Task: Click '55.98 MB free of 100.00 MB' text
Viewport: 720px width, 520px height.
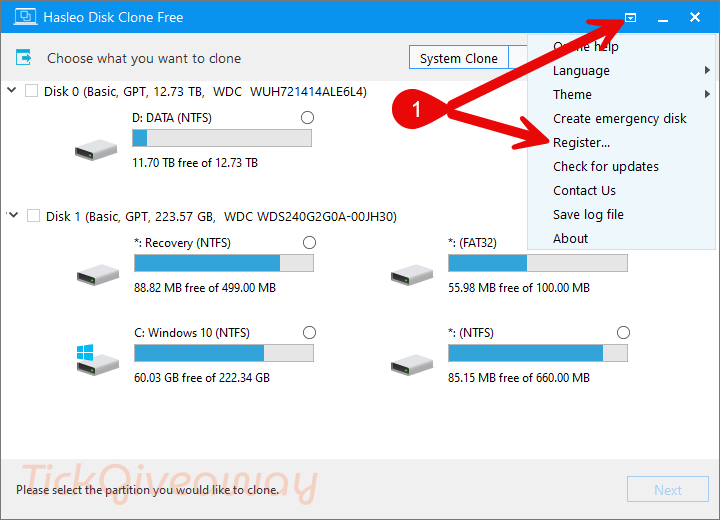Action: tap(519, 288)
